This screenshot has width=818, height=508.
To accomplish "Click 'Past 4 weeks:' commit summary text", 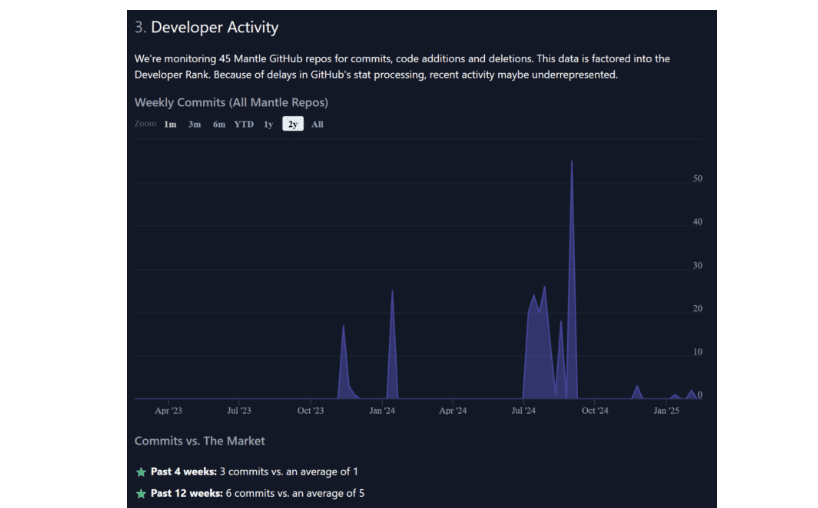I will point(255,471).
